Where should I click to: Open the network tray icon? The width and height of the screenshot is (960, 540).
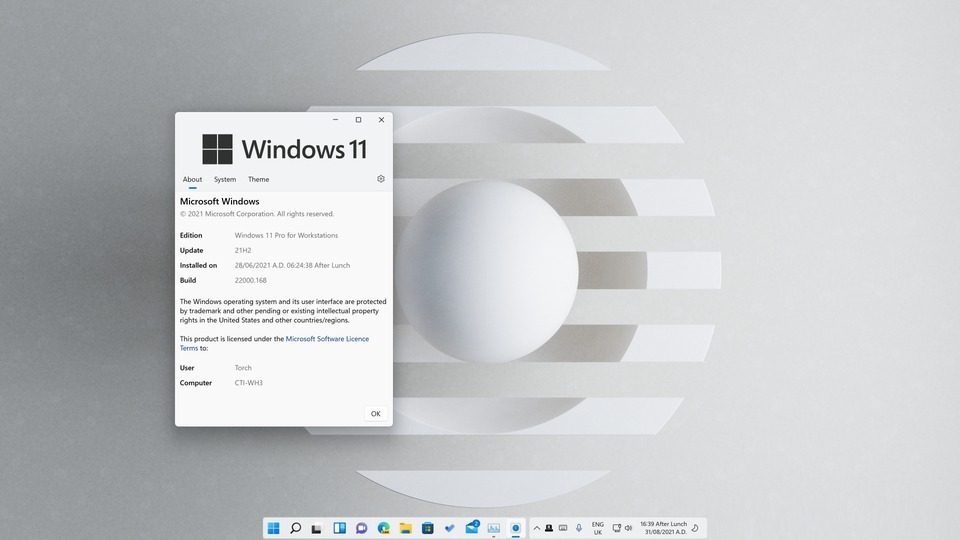(x=617, y=528)
